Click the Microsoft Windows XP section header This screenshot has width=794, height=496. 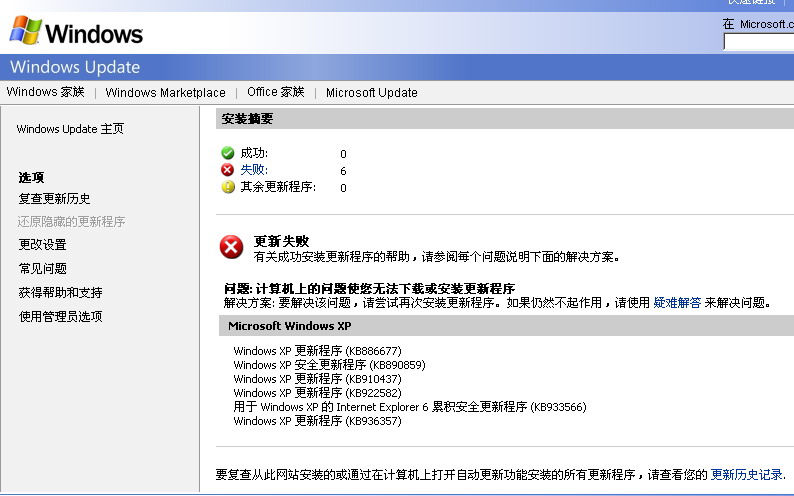506,326
